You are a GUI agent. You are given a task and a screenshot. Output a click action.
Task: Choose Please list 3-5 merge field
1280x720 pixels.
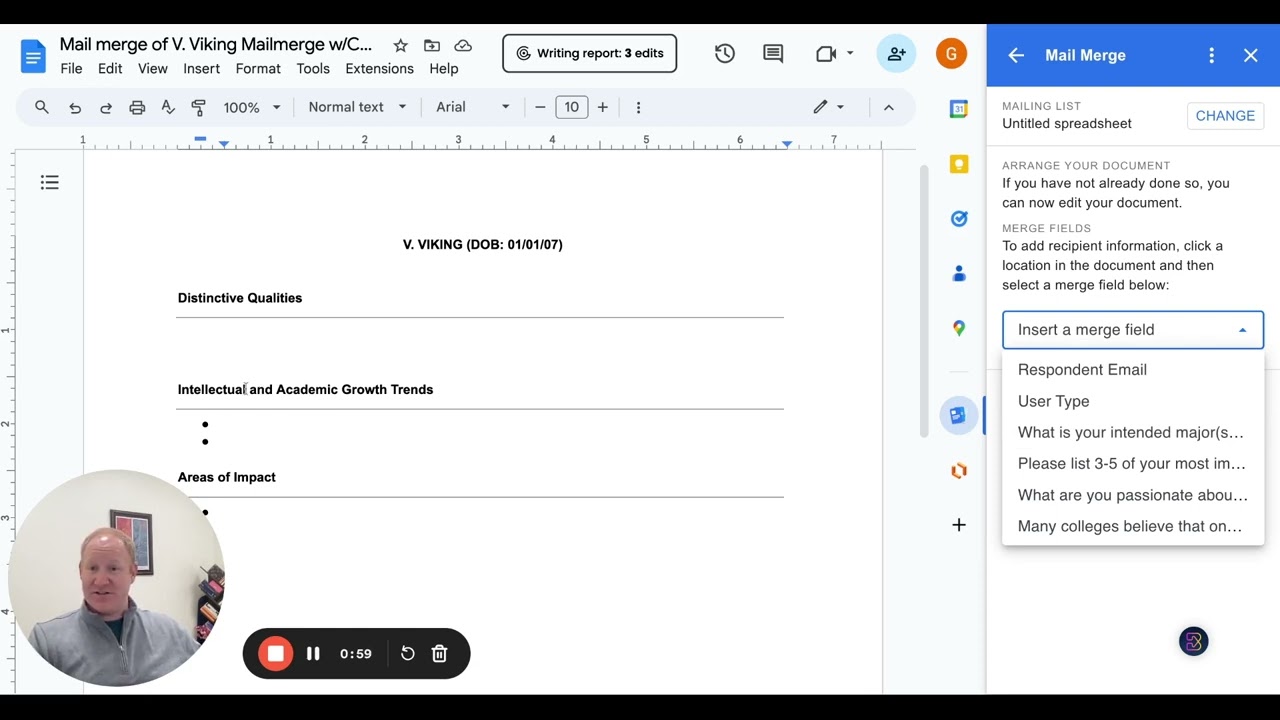[x=1133, y=464]
